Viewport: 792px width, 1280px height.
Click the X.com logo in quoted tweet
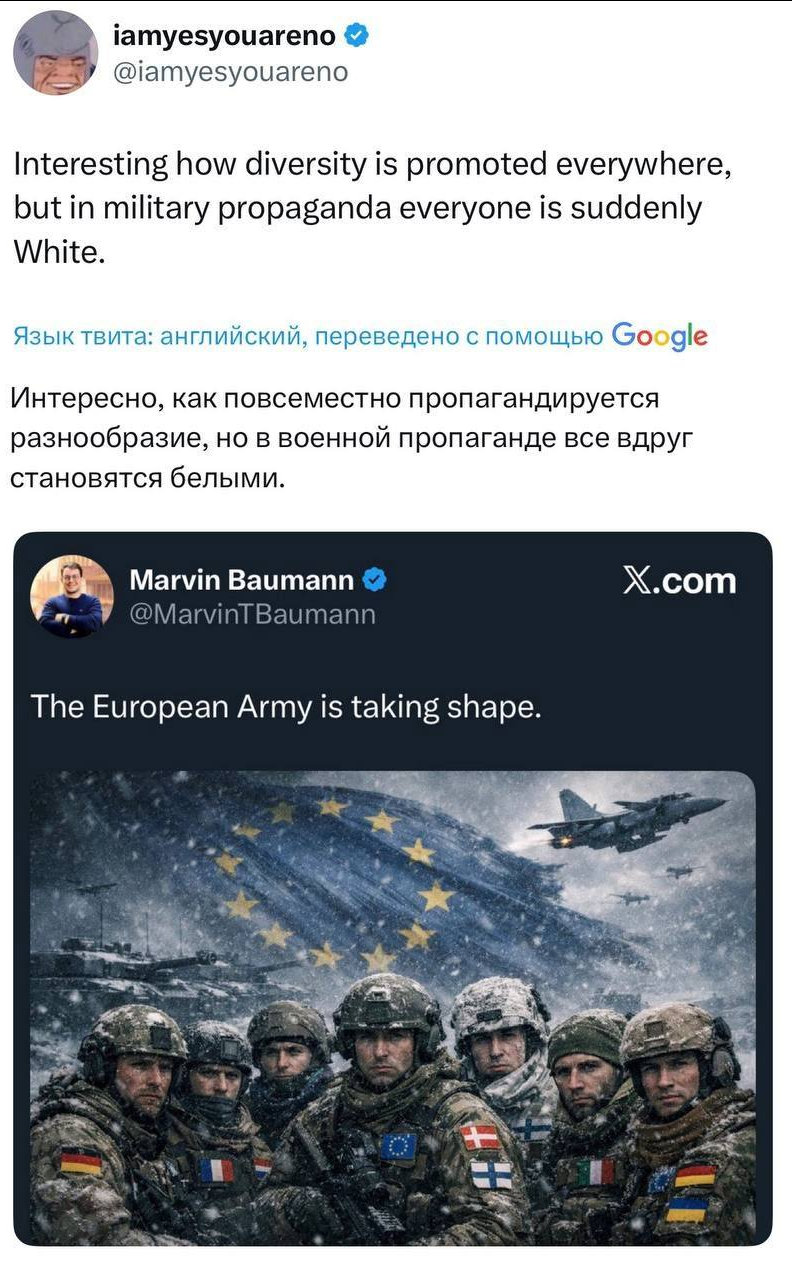(679, 581)
